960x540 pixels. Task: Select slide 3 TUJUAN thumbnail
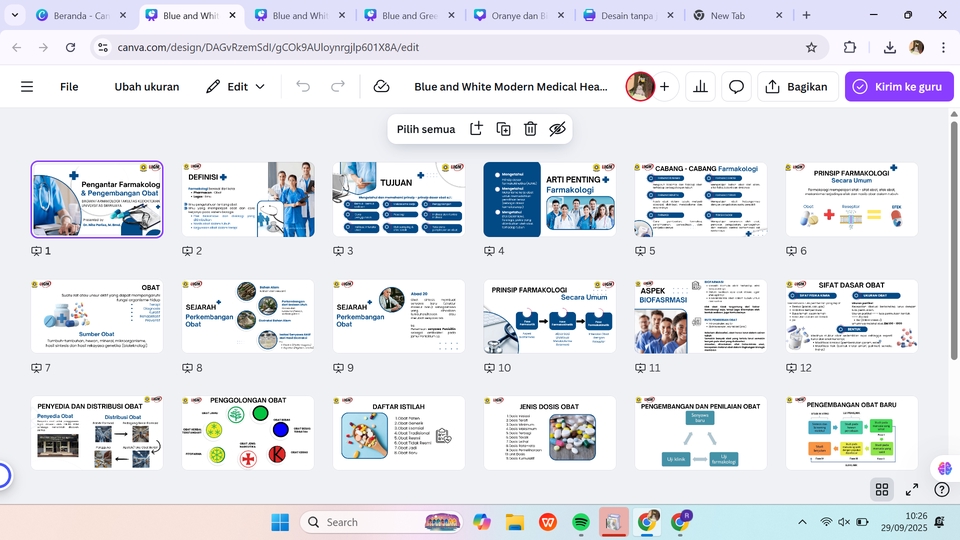399,199
